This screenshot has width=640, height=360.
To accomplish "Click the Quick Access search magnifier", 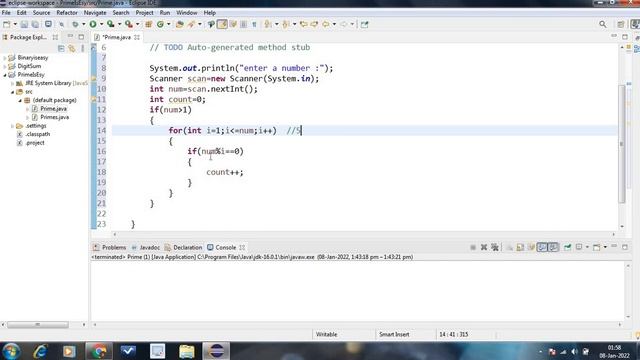I will click(603, 24).
